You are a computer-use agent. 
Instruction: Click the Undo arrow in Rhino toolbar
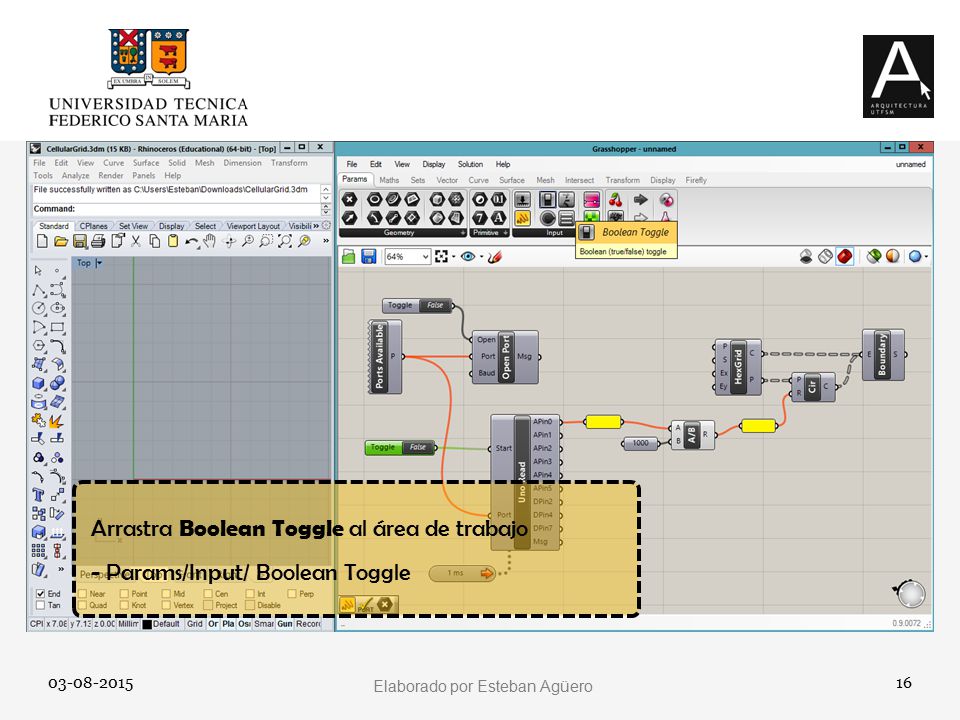click(x=192, y=242)
